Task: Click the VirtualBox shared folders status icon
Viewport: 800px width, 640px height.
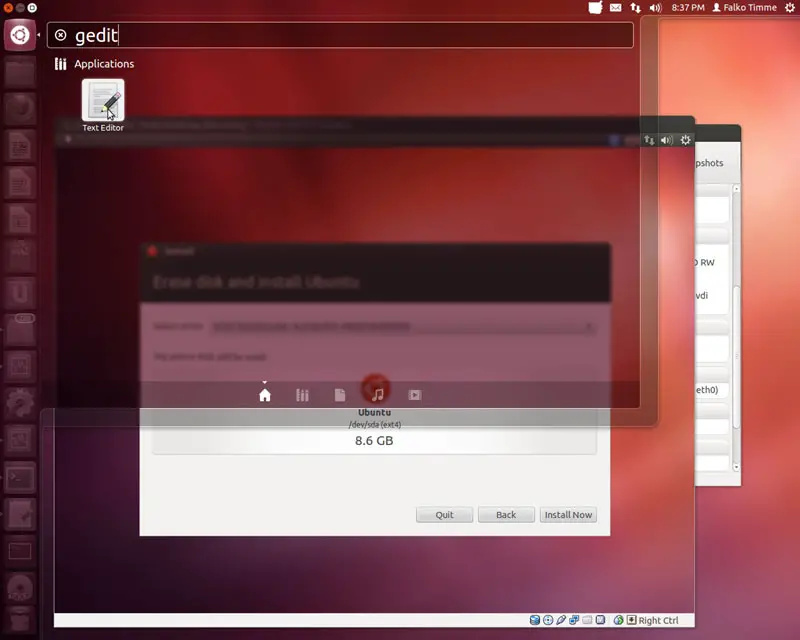Action: coord(587,620)
